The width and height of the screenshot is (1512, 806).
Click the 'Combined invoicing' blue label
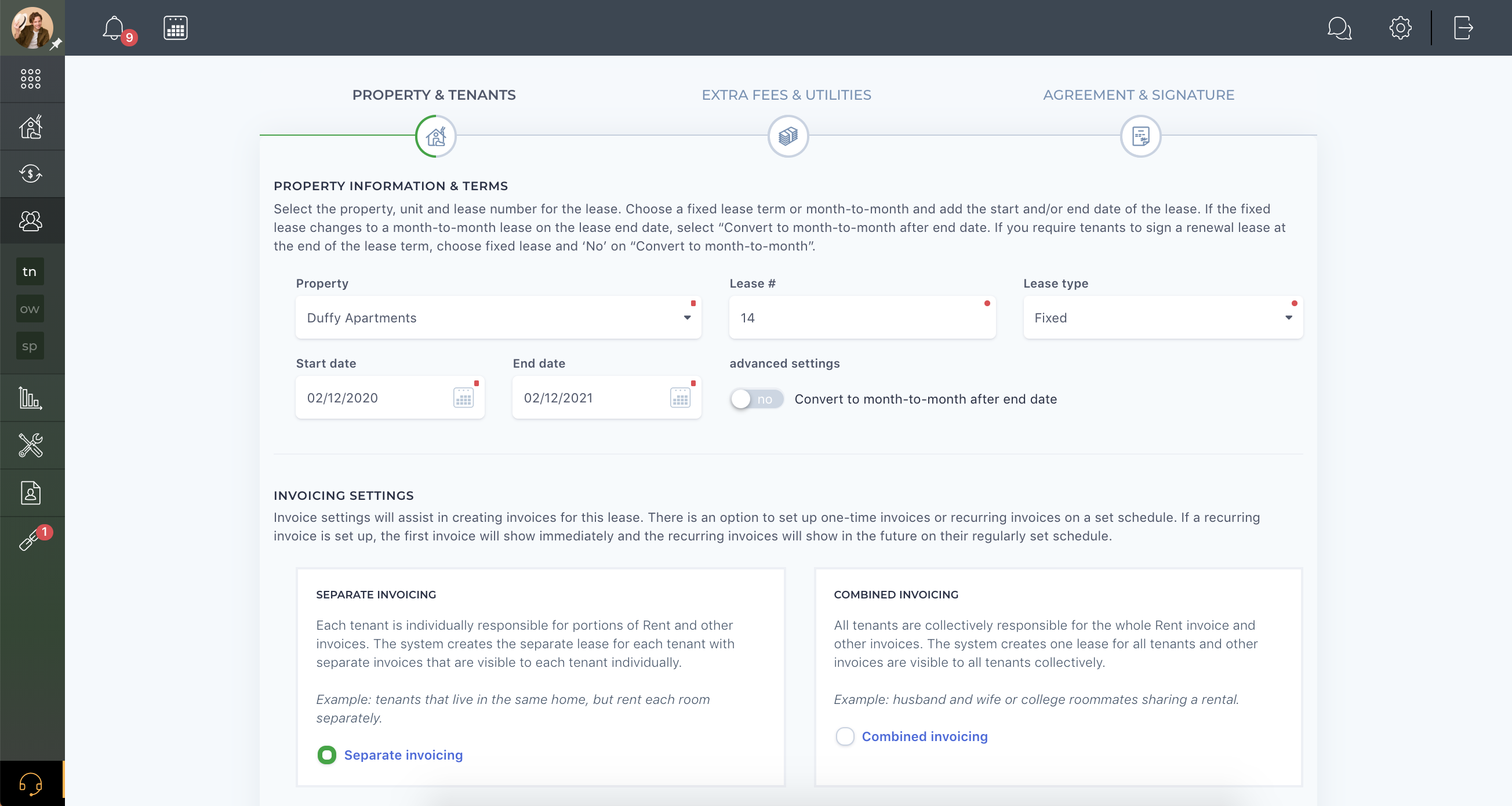coord(925,736)
